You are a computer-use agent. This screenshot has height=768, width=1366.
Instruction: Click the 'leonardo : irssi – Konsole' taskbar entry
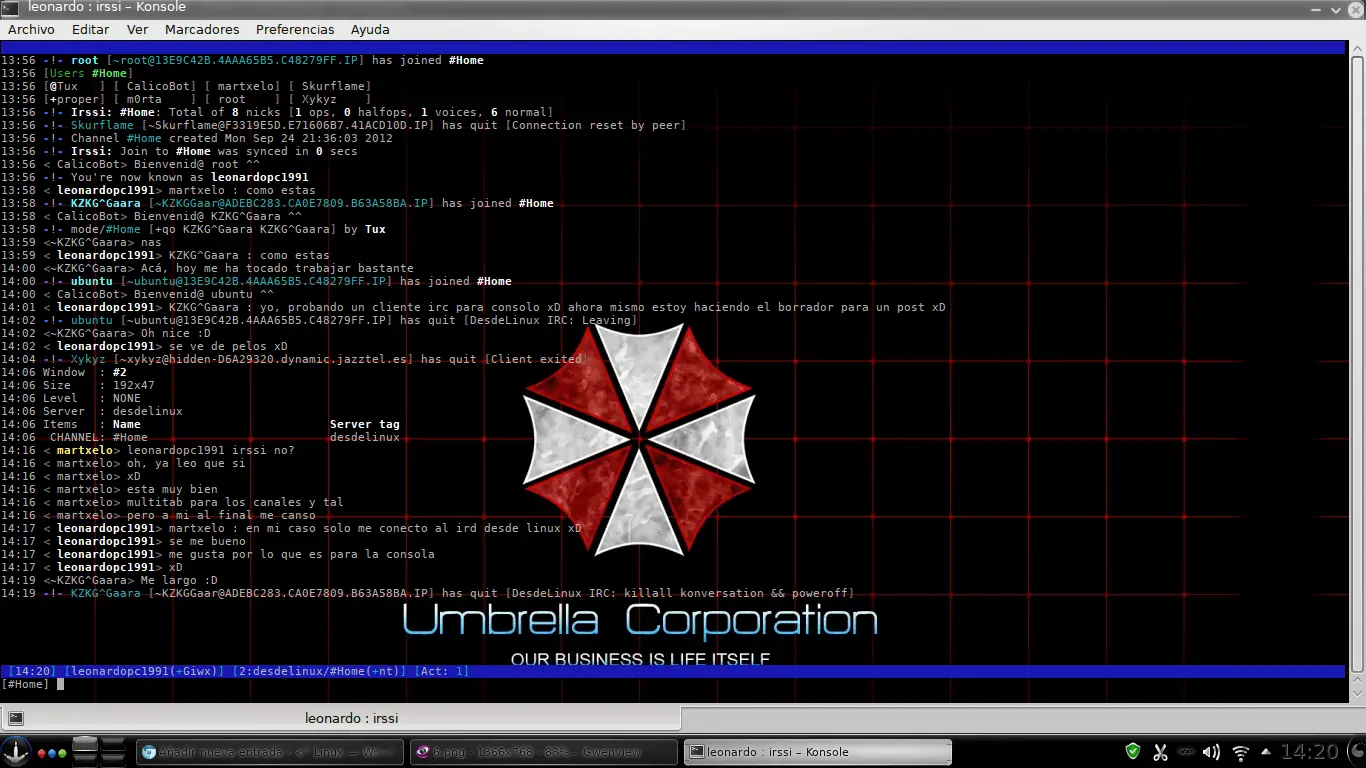tap(817, 752)
